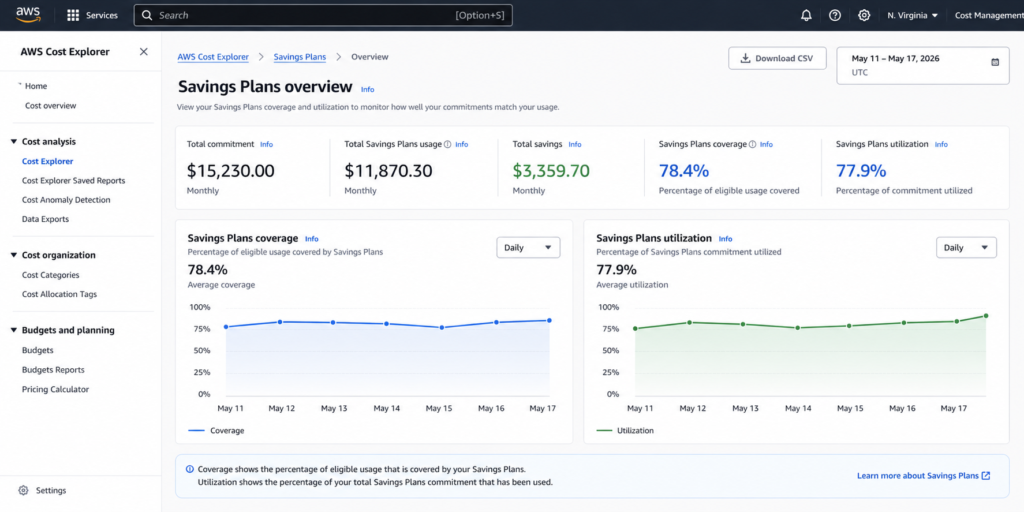
Task: Open Pricing Calculator
Action: pyautogui.click(x=56, y=389)
